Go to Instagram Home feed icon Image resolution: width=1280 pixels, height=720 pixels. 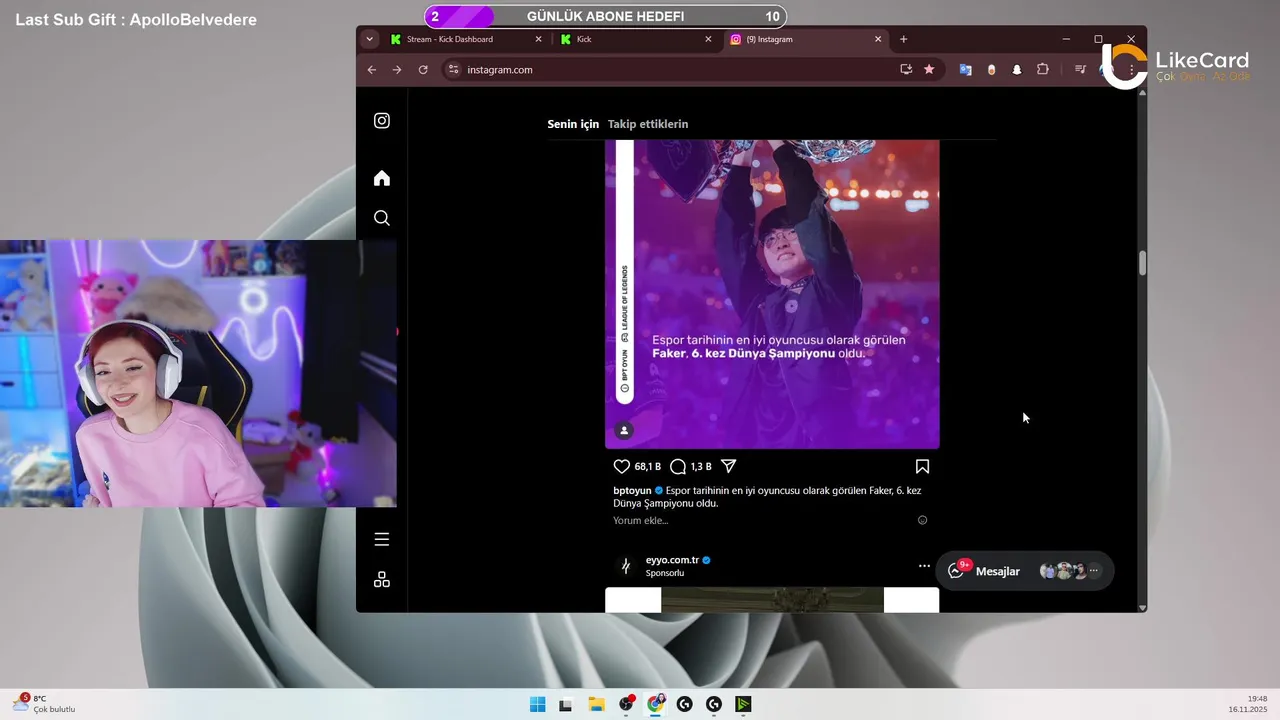click(382, 178)
